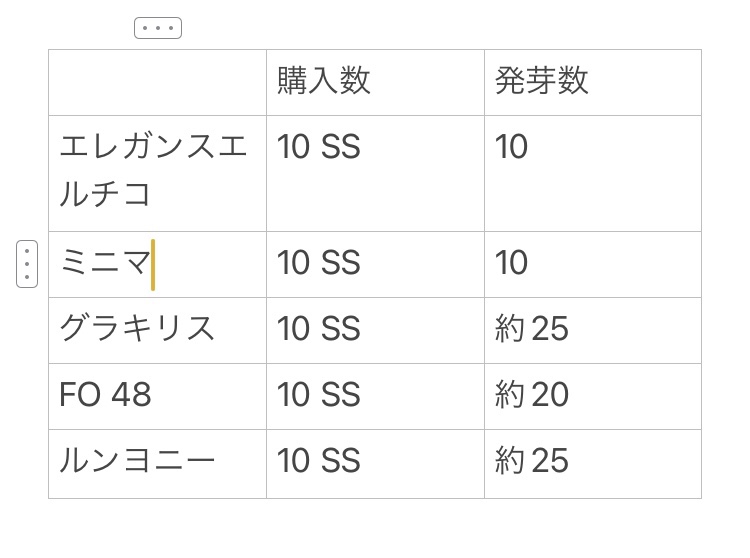Click the 約20 cell

[532, 395]
